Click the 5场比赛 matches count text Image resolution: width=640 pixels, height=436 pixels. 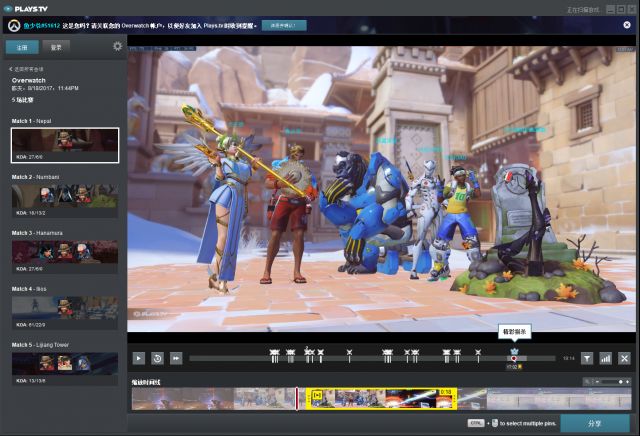pos(22,100)
